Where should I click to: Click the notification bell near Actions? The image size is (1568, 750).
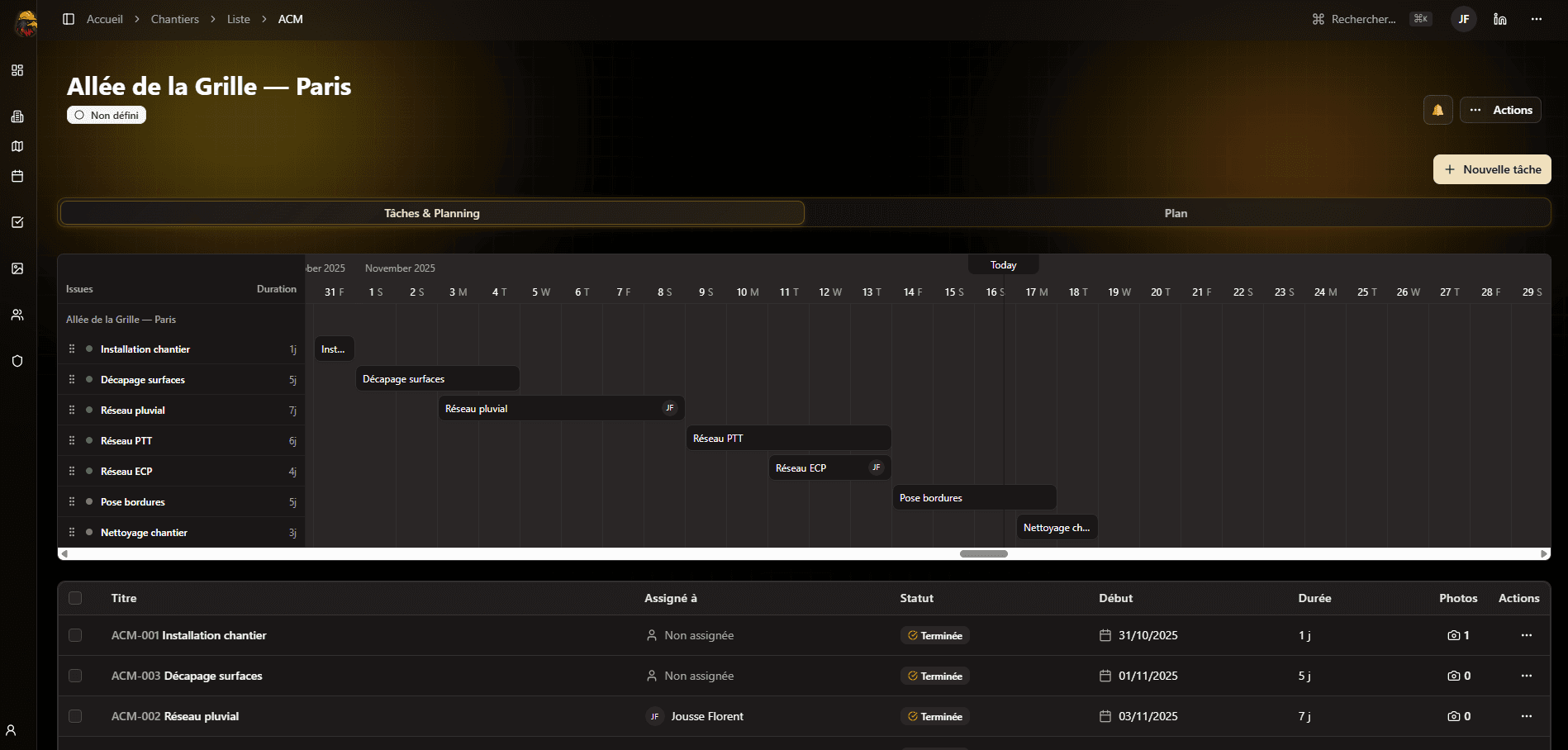point(1437,109)
